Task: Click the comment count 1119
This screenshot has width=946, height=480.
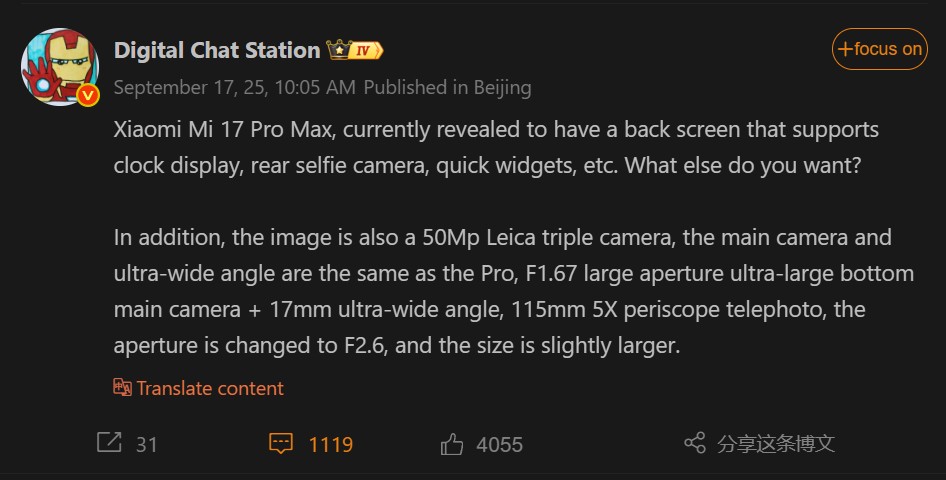Action: click(x=331, y=444)
